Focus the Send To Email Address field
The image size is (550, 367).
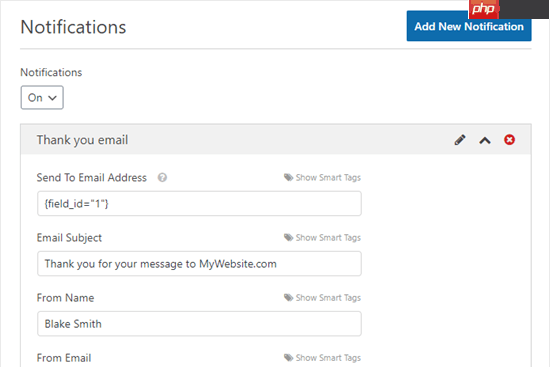(199, 203)
